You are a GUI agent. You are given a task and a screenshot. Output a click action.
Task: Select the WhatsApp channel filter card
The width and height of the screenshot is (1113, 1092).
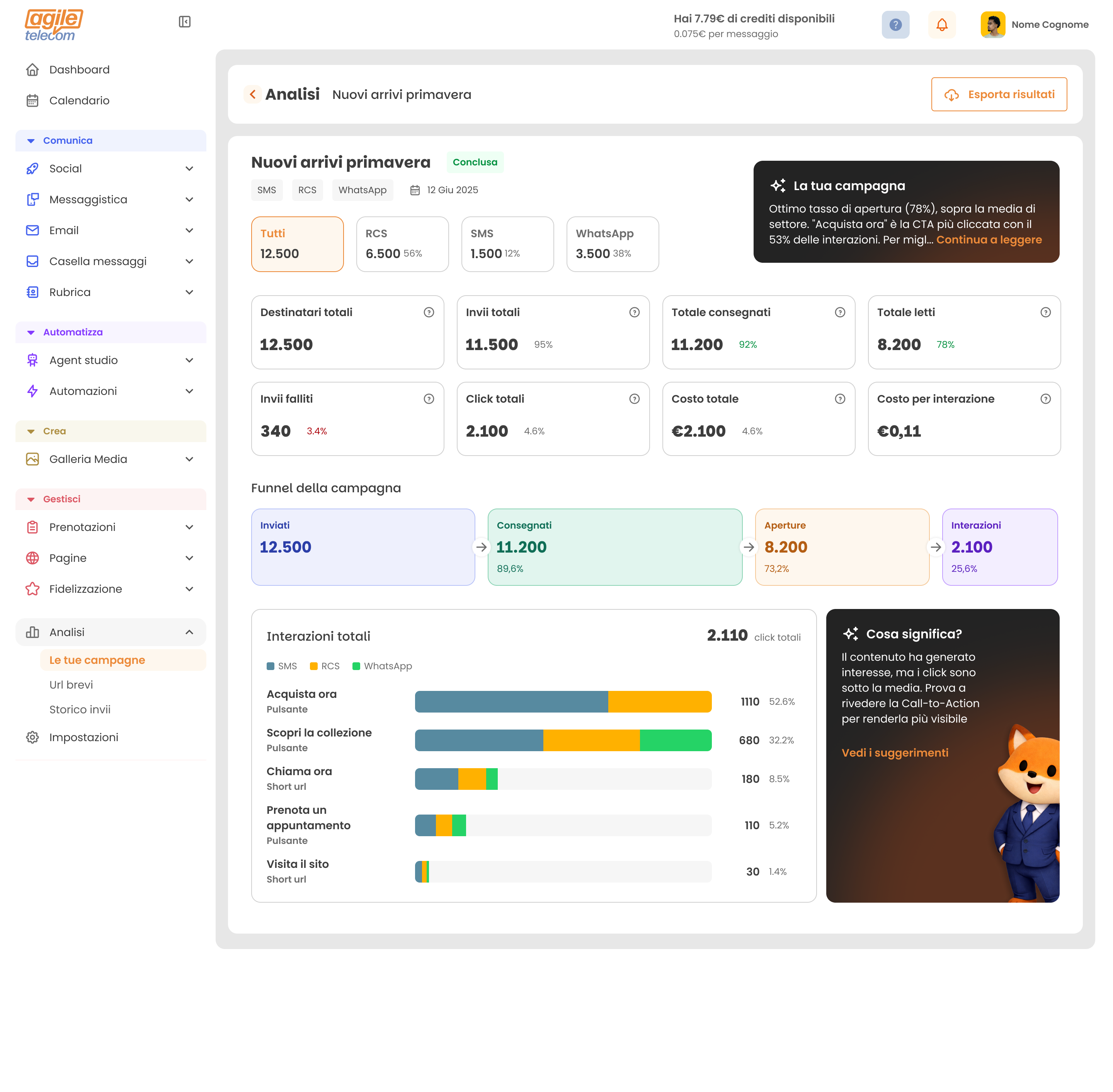612,244
